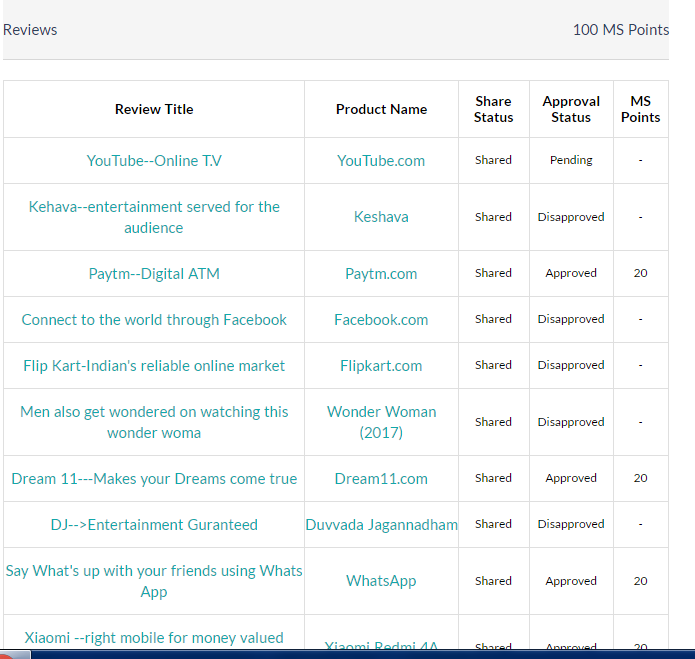Select Shared status in the Paytm row
The width and height of the screenshot is (695, 659).
click(493, 273)
